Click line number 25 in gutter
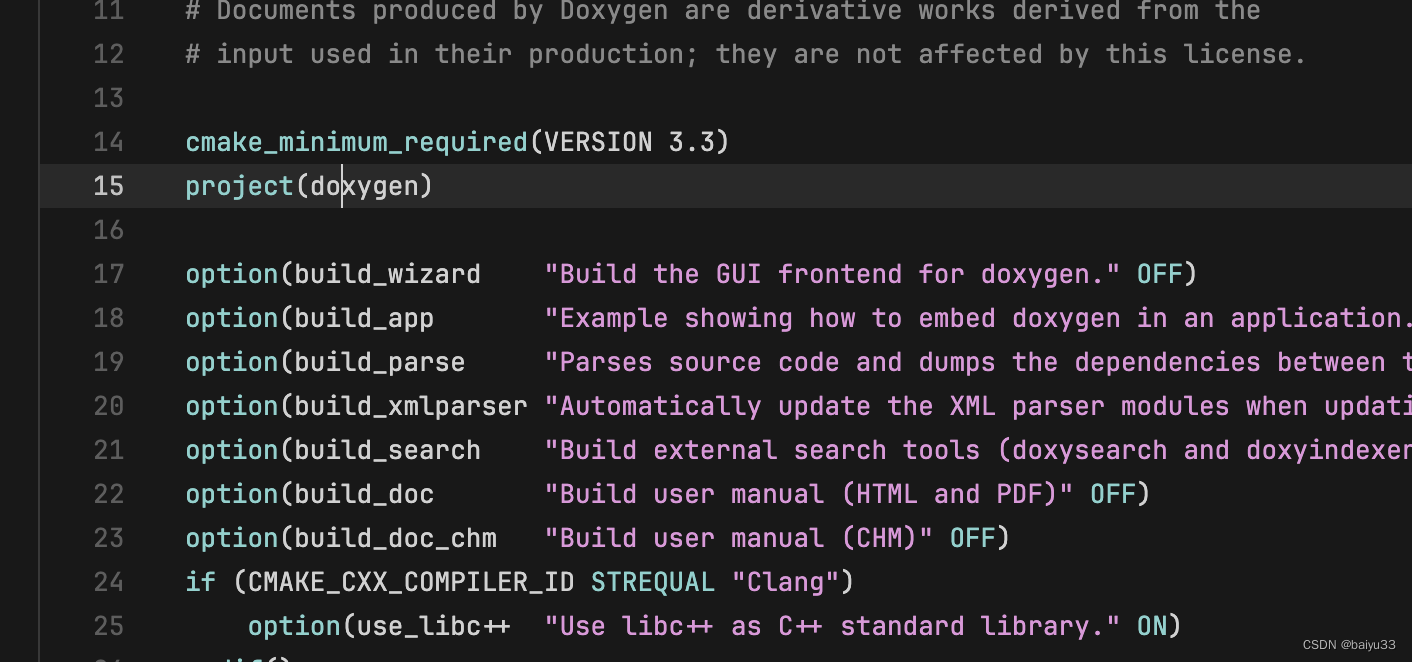 pyautogui.click(x=108, y=626)
